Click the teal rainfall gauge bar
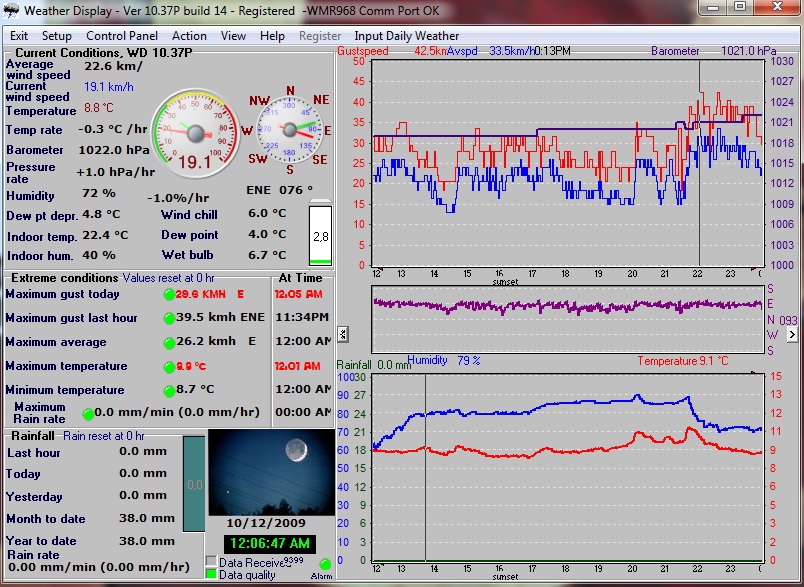 tap(195, 484)
